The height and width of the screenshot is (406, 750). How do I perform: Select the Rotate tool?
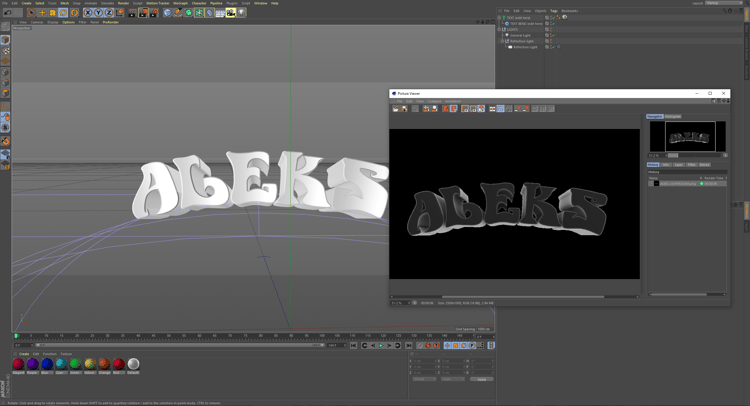tap(63, 13)
